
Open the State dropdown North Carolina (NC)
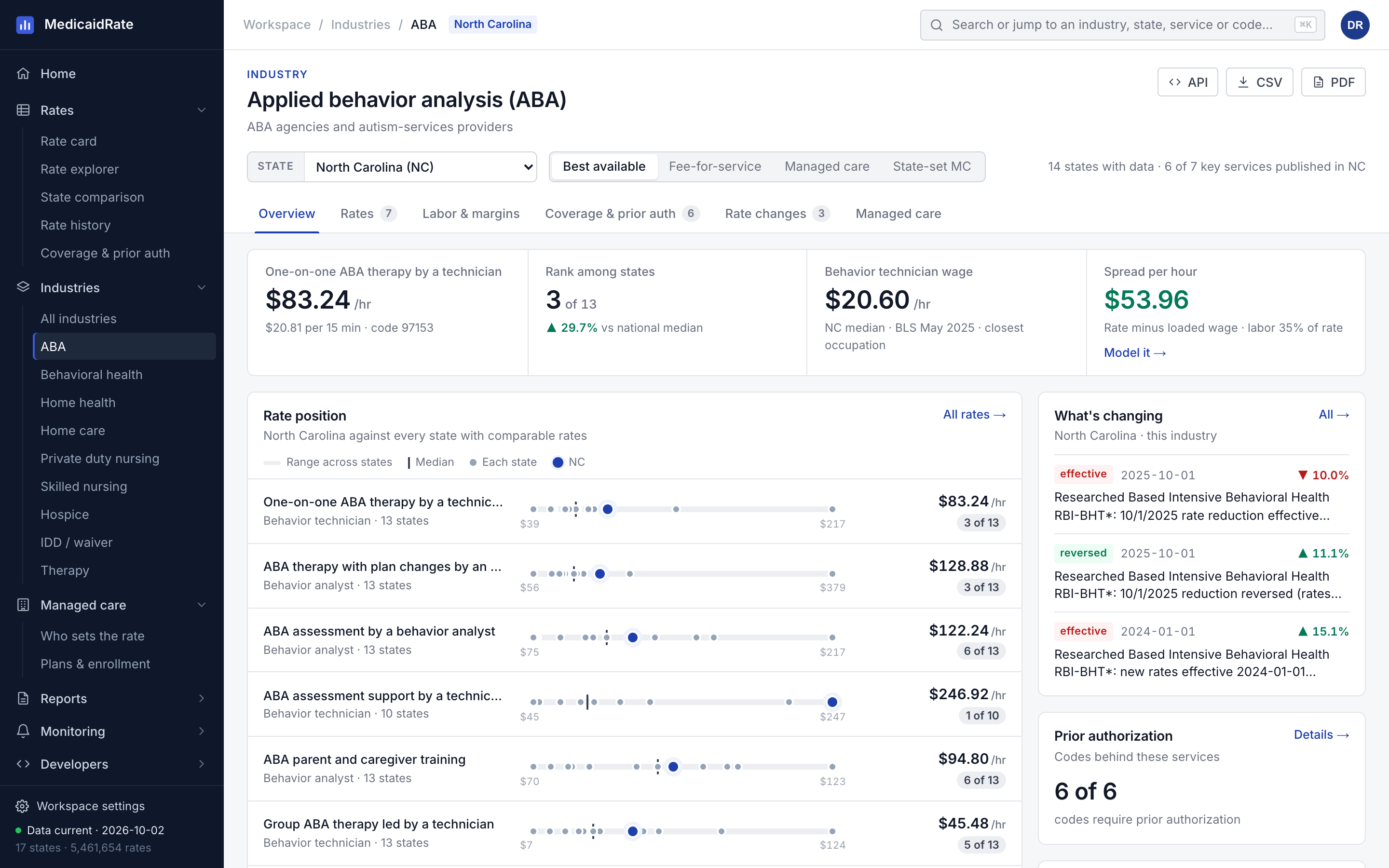[420, 167]
